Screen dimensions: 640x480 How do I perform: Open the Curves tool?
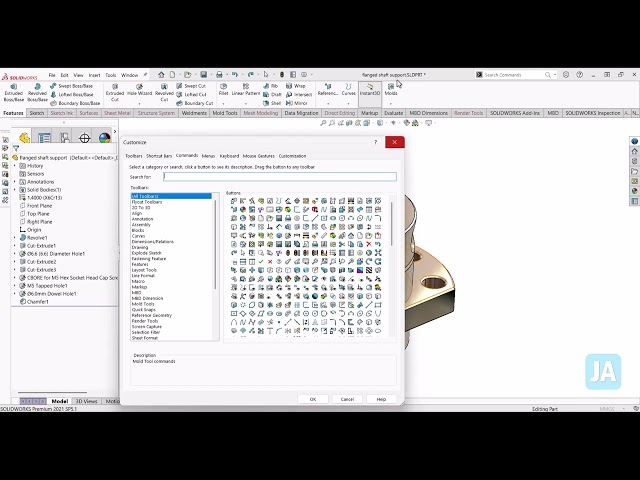click(348, 90)
